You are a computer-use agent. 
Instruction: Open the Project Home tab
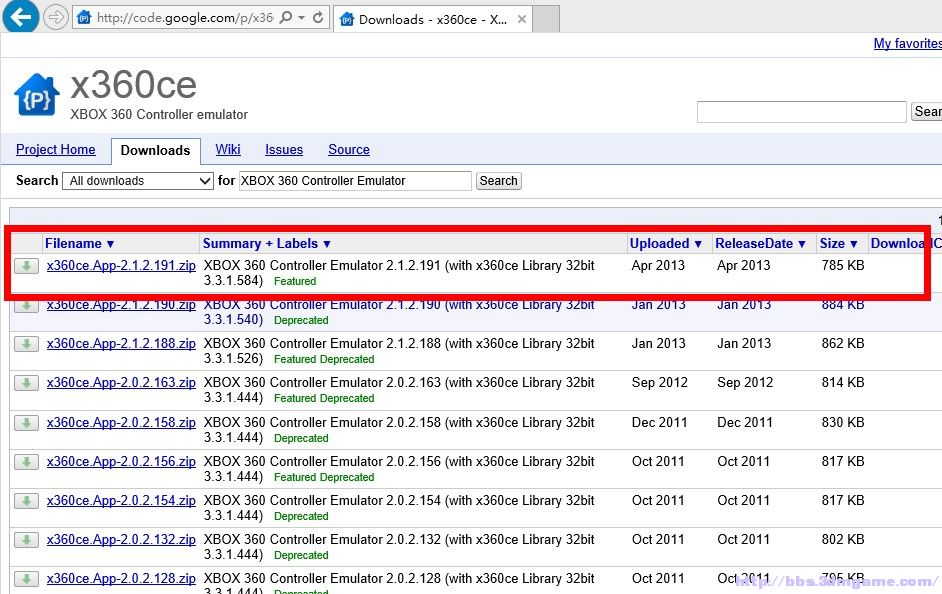56,150
